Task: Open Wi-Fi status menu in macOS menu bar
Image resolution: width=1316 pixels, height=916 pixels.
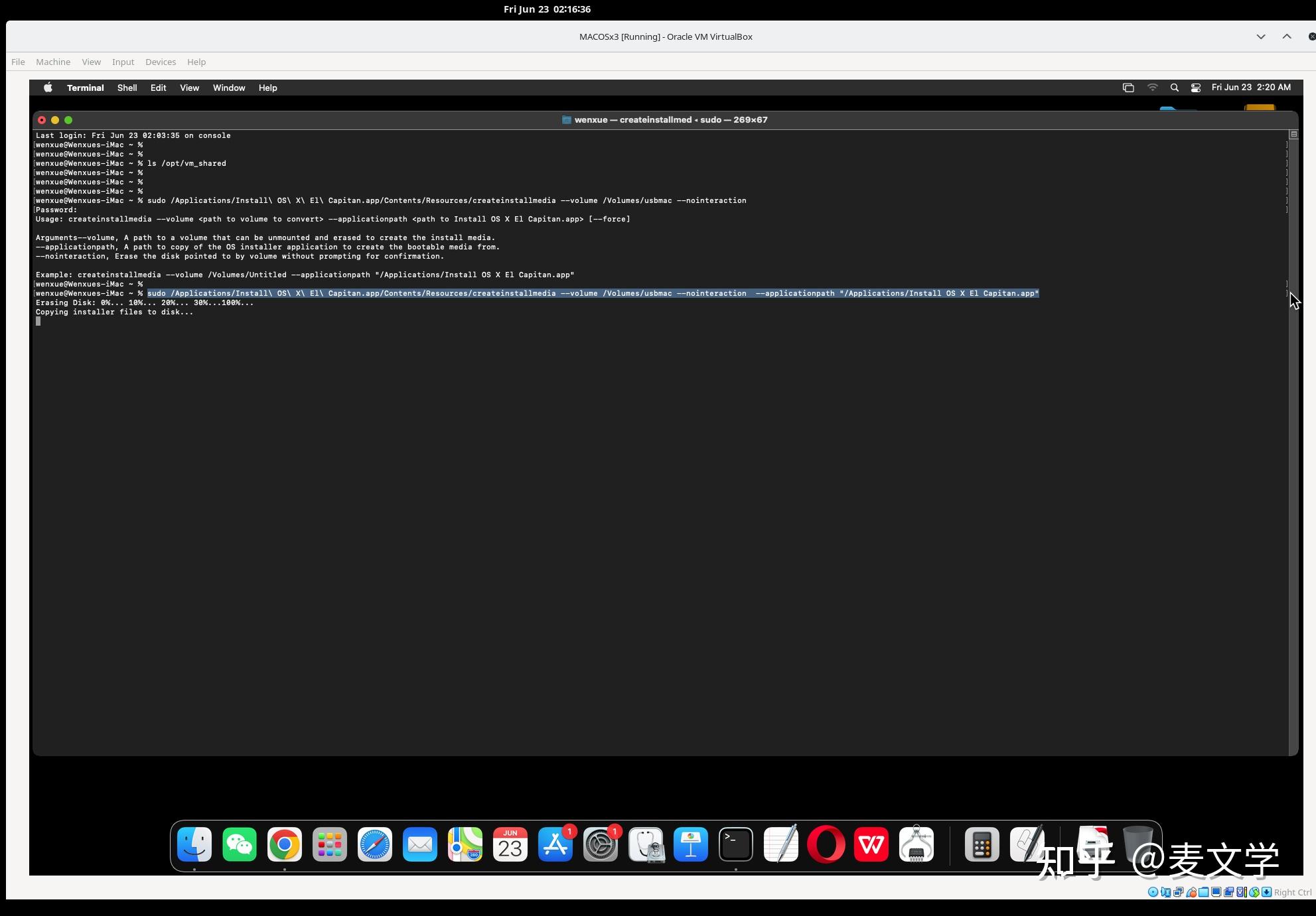Action: click(x=1152, y=88)
